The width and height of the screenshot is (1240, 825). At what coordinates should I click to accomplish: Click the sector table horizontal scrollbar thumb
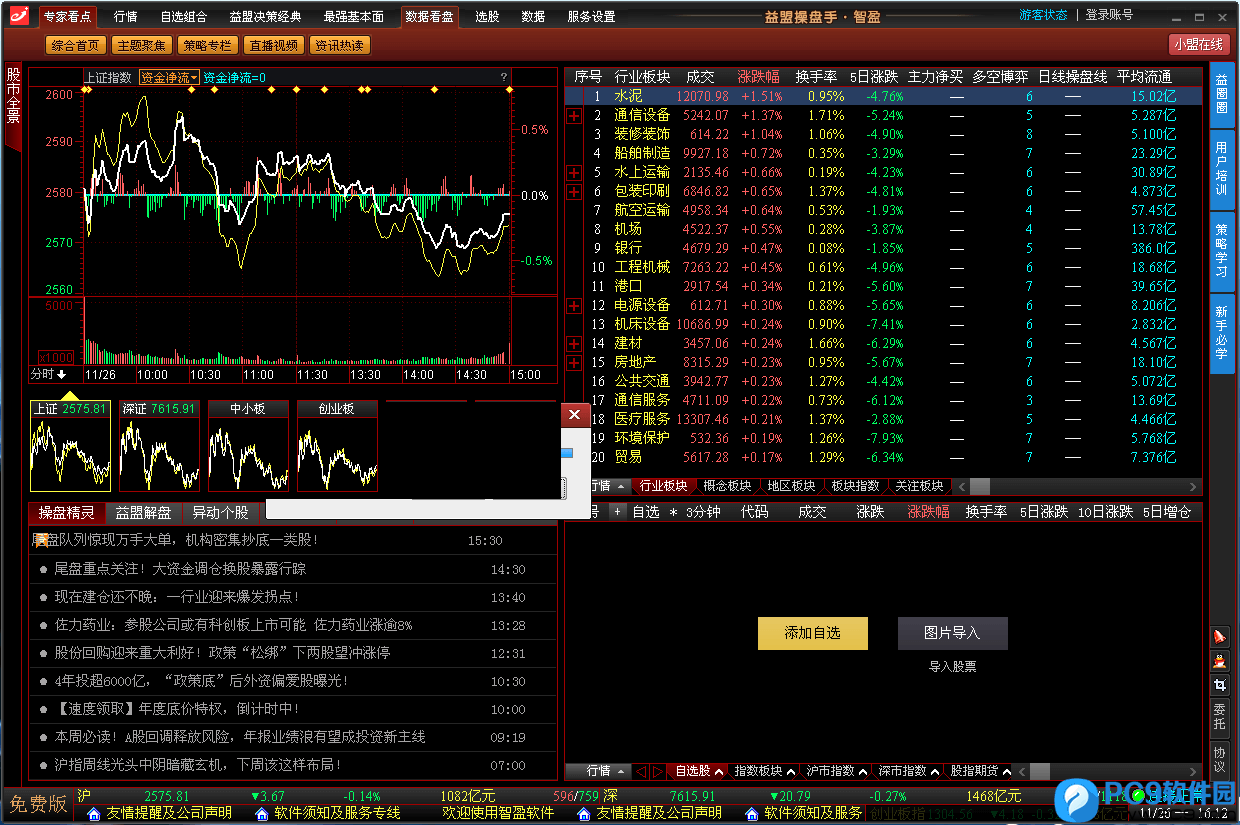[x=980, y=486]
